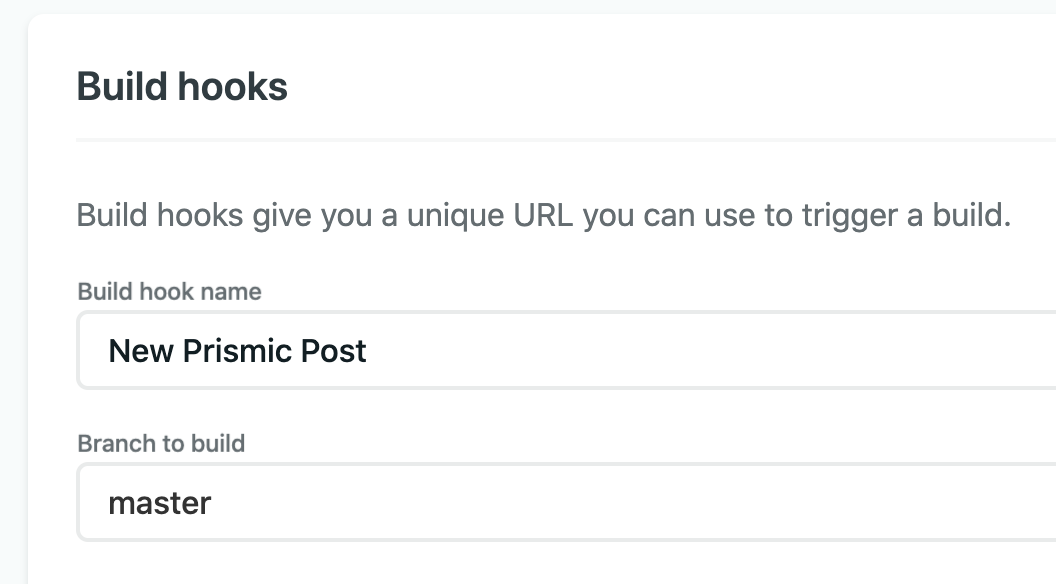This screenshot has width=1056, height=584.
Task: Click the word "Build" in the heading
Action: click(122, 87)
